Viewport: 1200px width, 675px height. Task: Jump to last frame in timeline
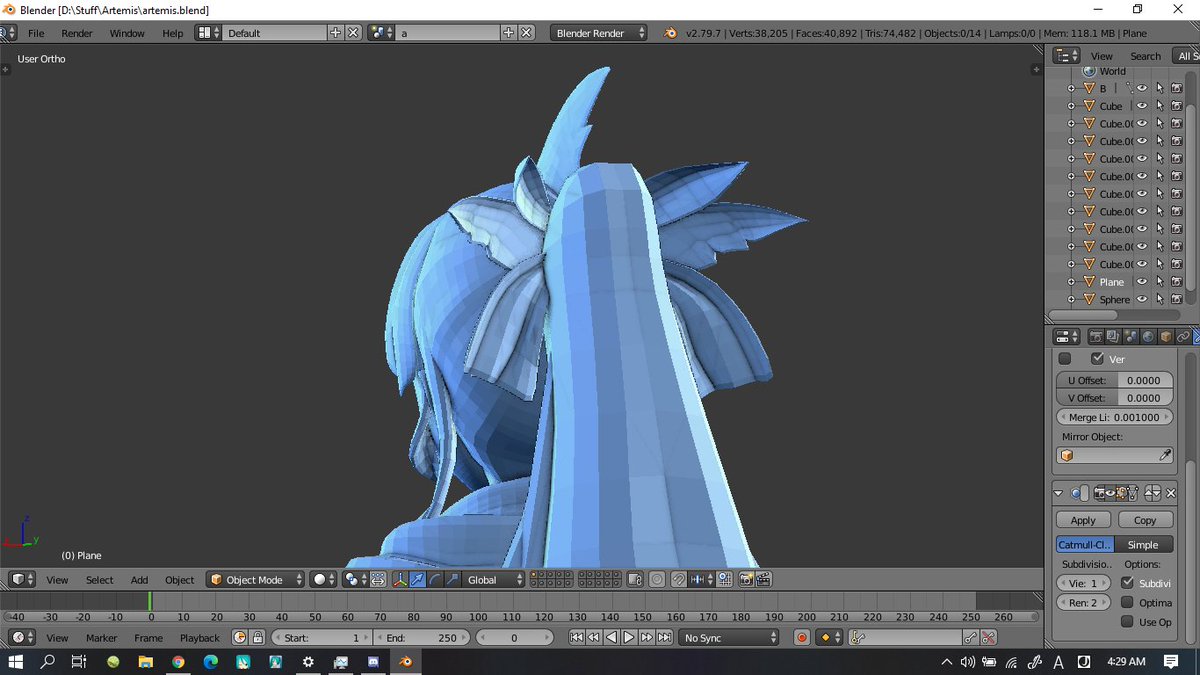tap(664, 637)
